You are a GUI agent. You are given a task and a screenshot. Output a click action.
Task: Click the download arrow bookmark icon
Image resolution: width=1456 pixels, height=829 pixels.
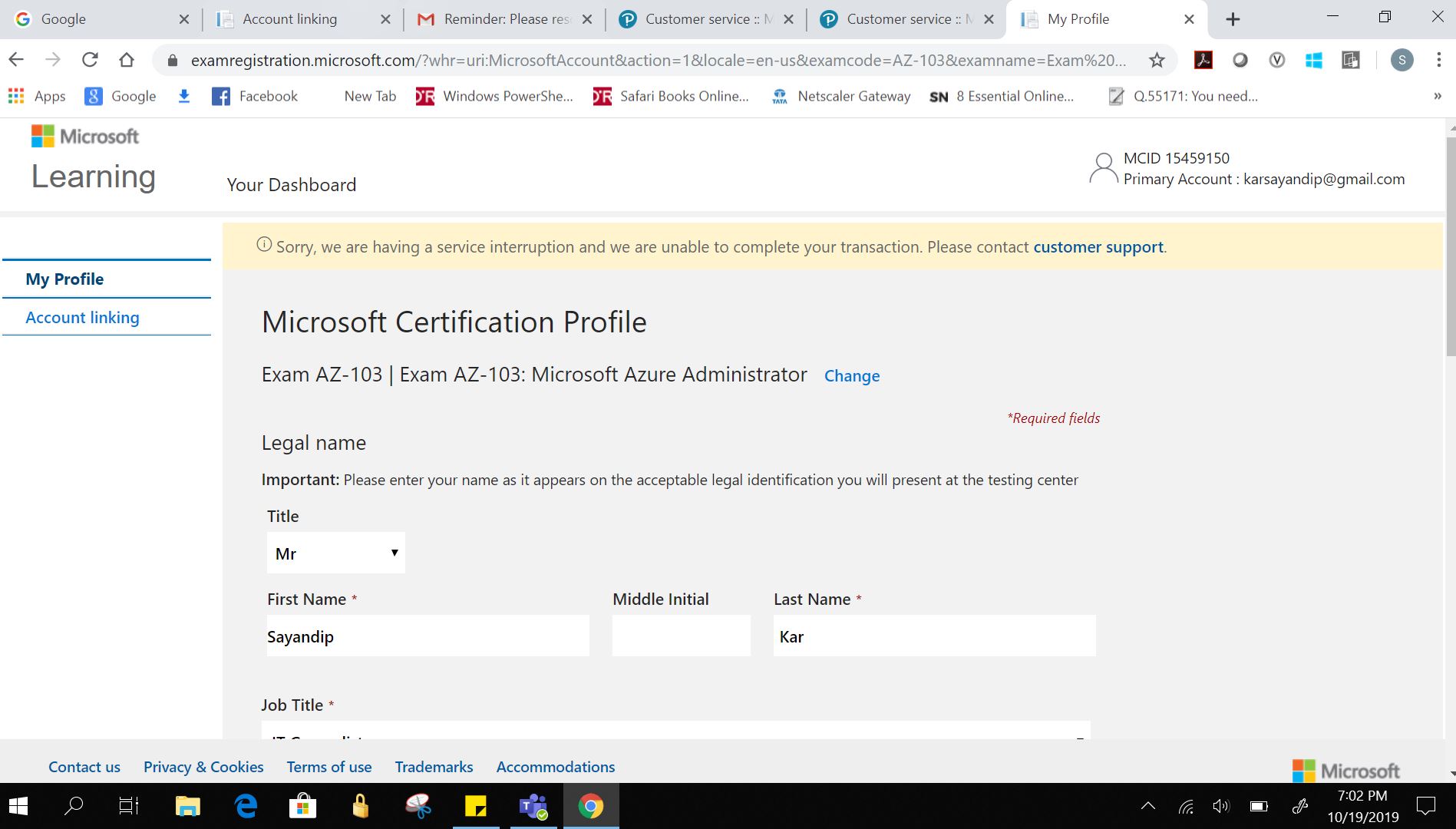coord(184,96)
